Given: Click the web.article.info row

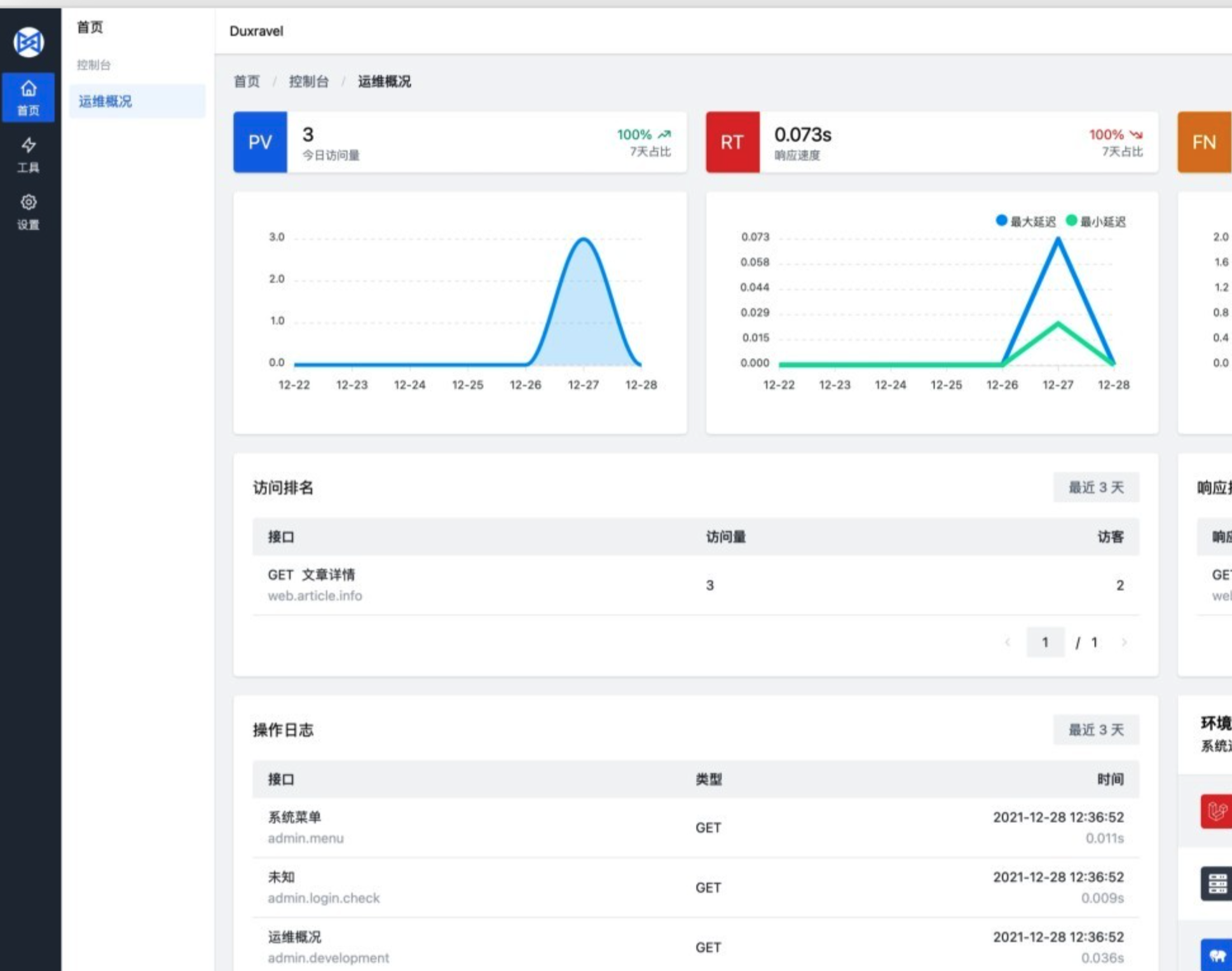Looking at the screenshot, I should click(x=695, y=585).
